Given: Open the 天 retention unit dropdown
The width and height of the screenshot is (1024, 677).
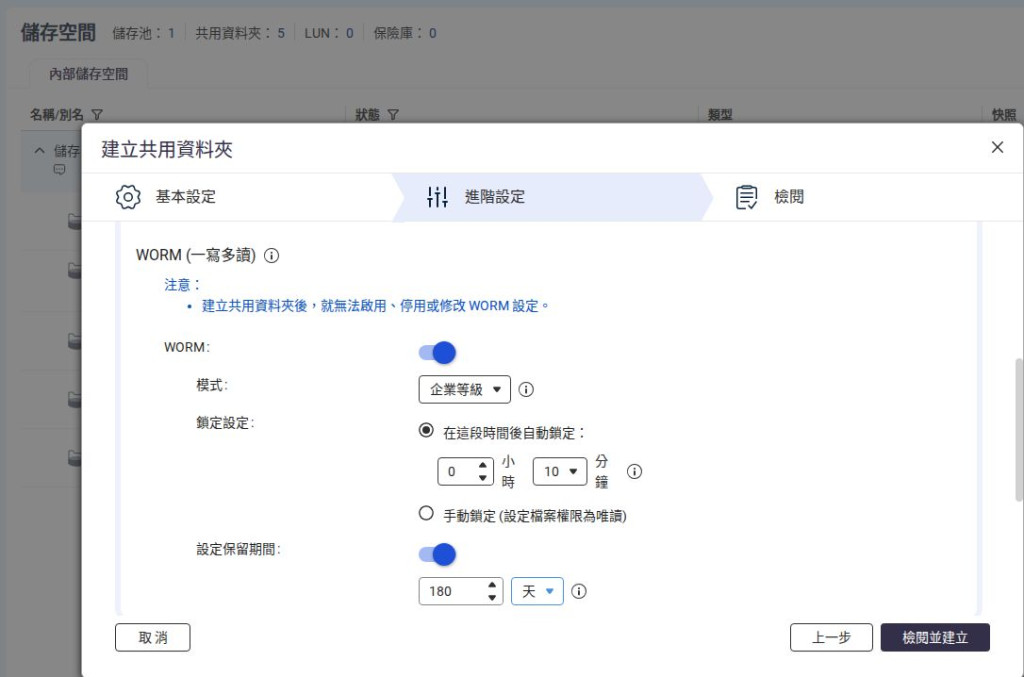Looking at the screenshot, I should [x=537, y=591].
